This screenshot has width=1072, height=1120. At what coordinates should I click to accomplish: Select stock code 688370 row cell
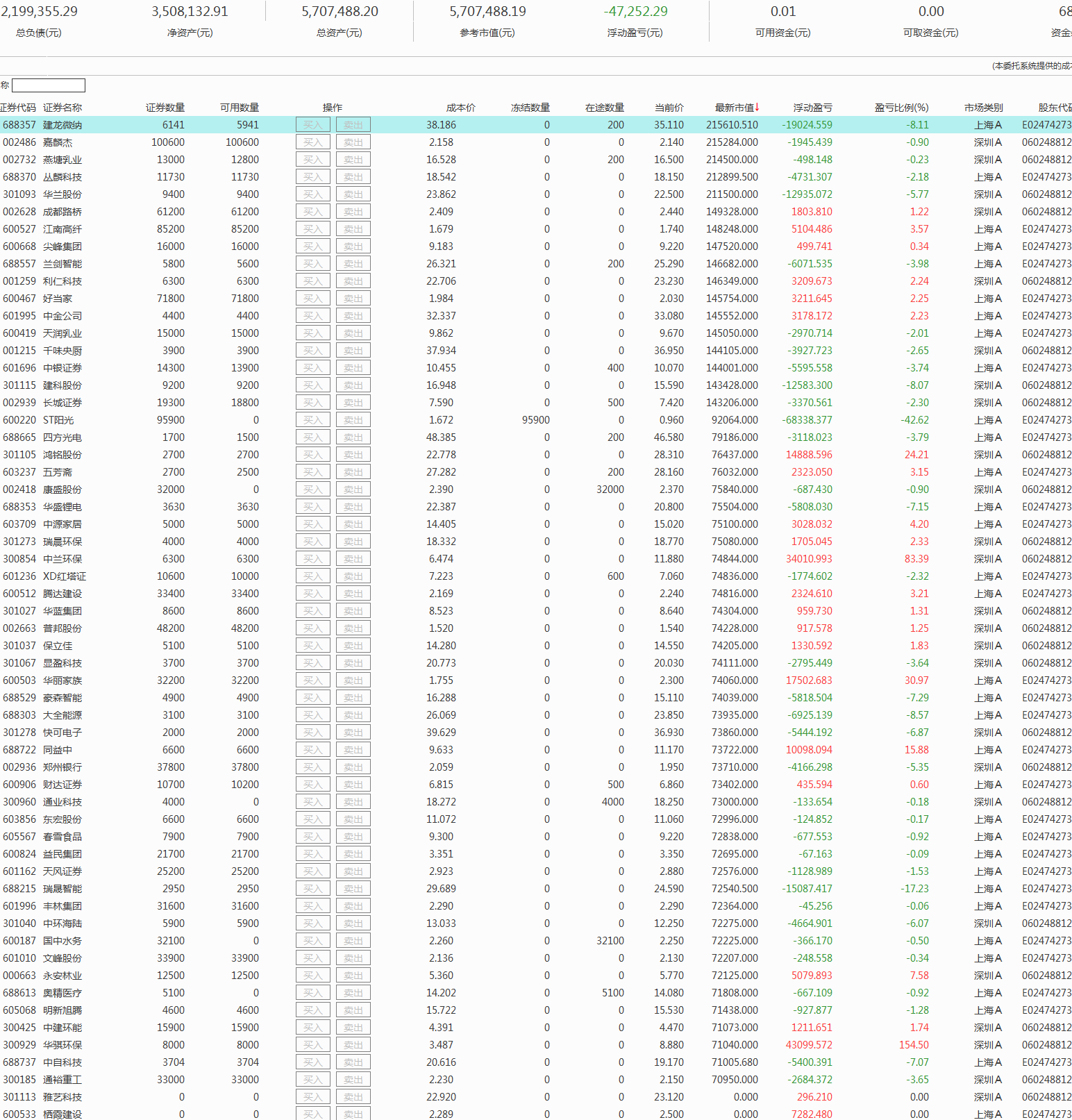(x=19, y=177)
